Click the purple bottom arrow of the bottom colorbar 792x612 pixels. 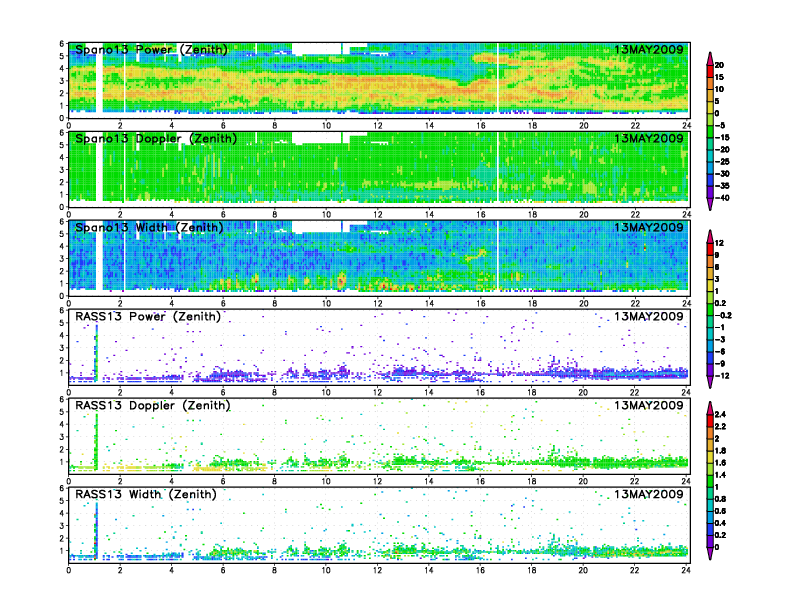click(x=710, y=553)
